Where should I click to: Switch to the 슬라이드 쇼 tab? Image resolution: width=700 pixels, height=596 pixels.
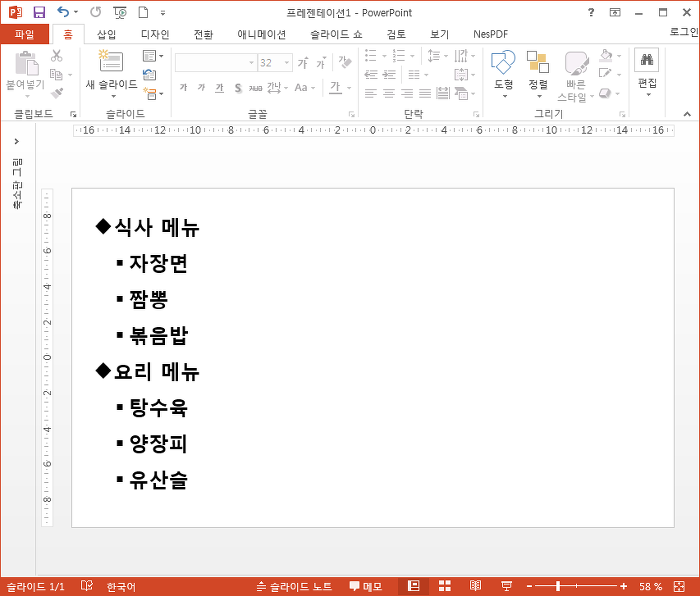coord(336,34)
